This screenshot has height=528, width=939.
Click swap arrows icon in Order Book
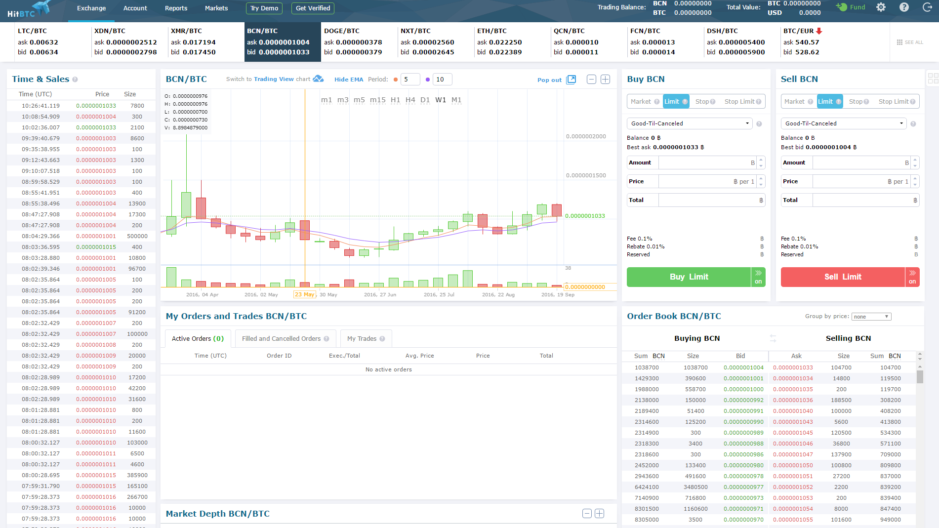(773, 338)
